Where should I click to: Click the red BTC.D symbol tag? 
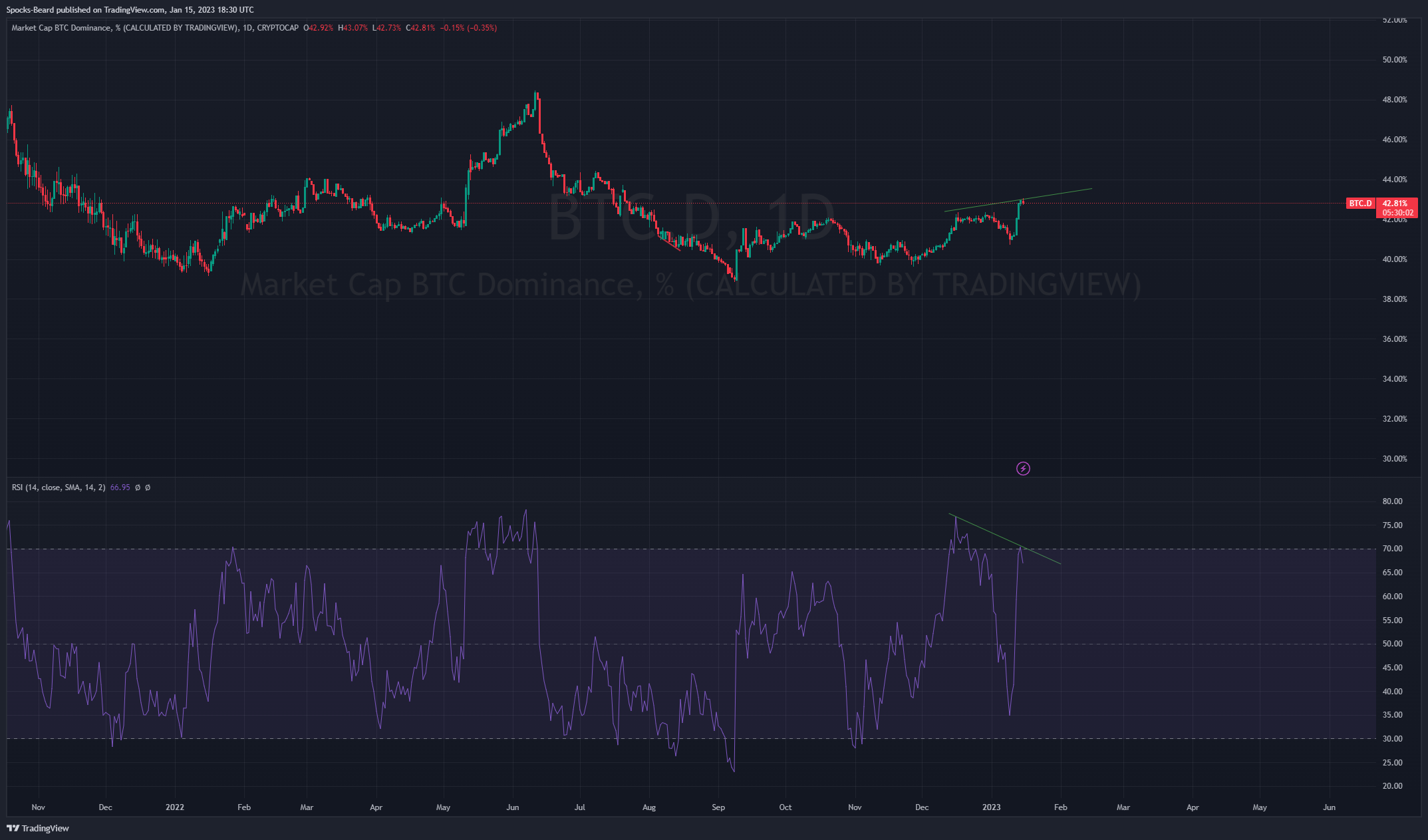(1360, 204)
